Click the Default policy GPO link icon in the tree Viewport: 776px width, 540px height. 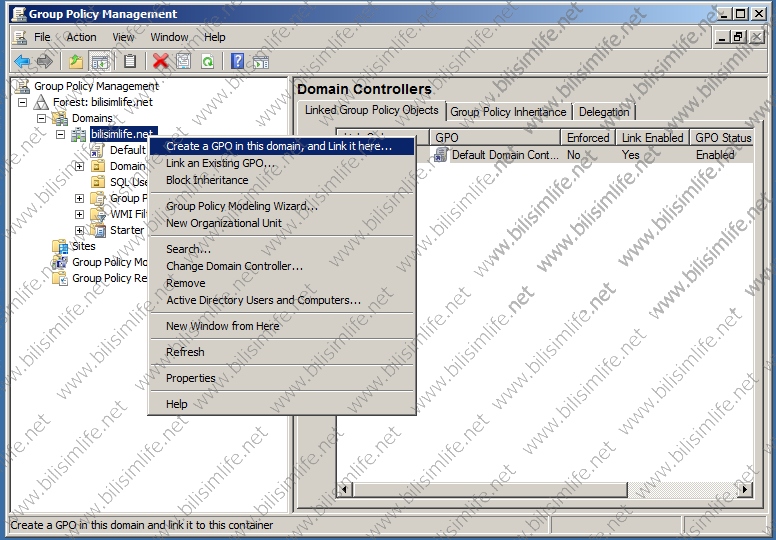point(97,150)
